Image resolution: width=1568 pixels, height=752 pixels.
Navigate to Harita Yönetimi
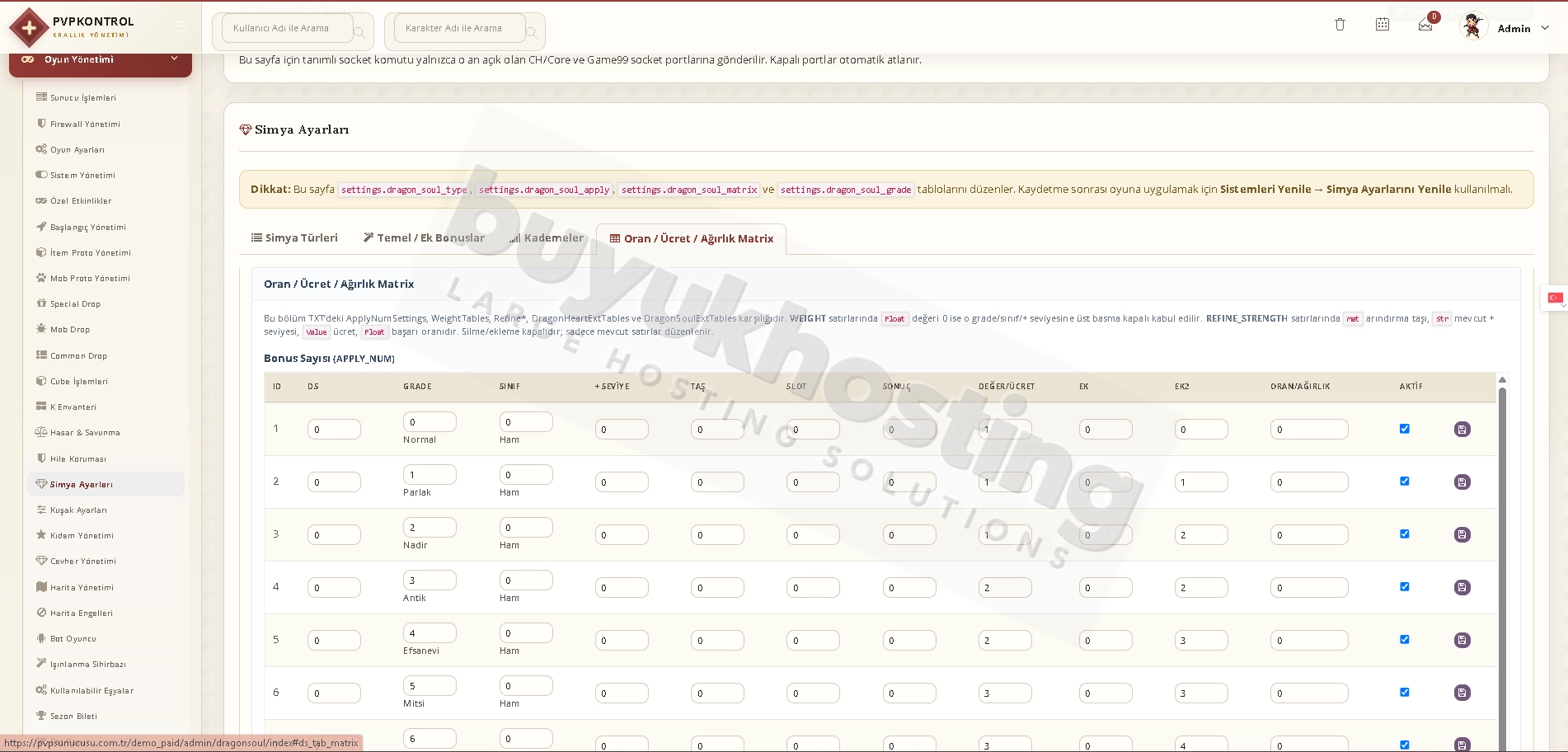tap(82, 588)
